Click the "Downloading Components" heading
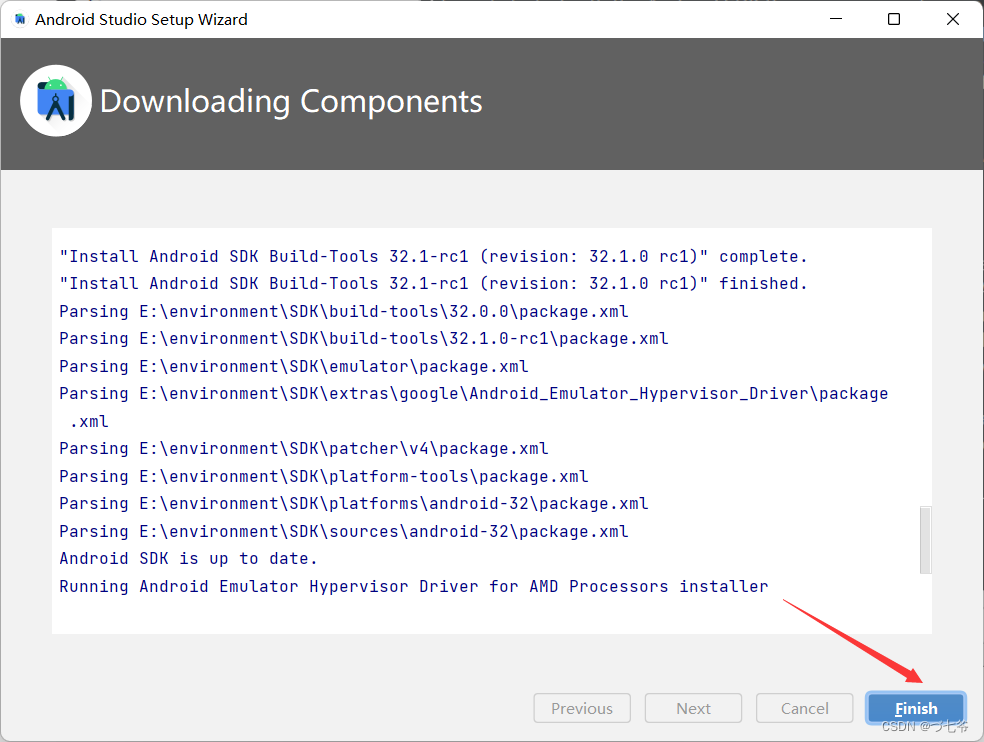984x742 pixels. (291, 102)
